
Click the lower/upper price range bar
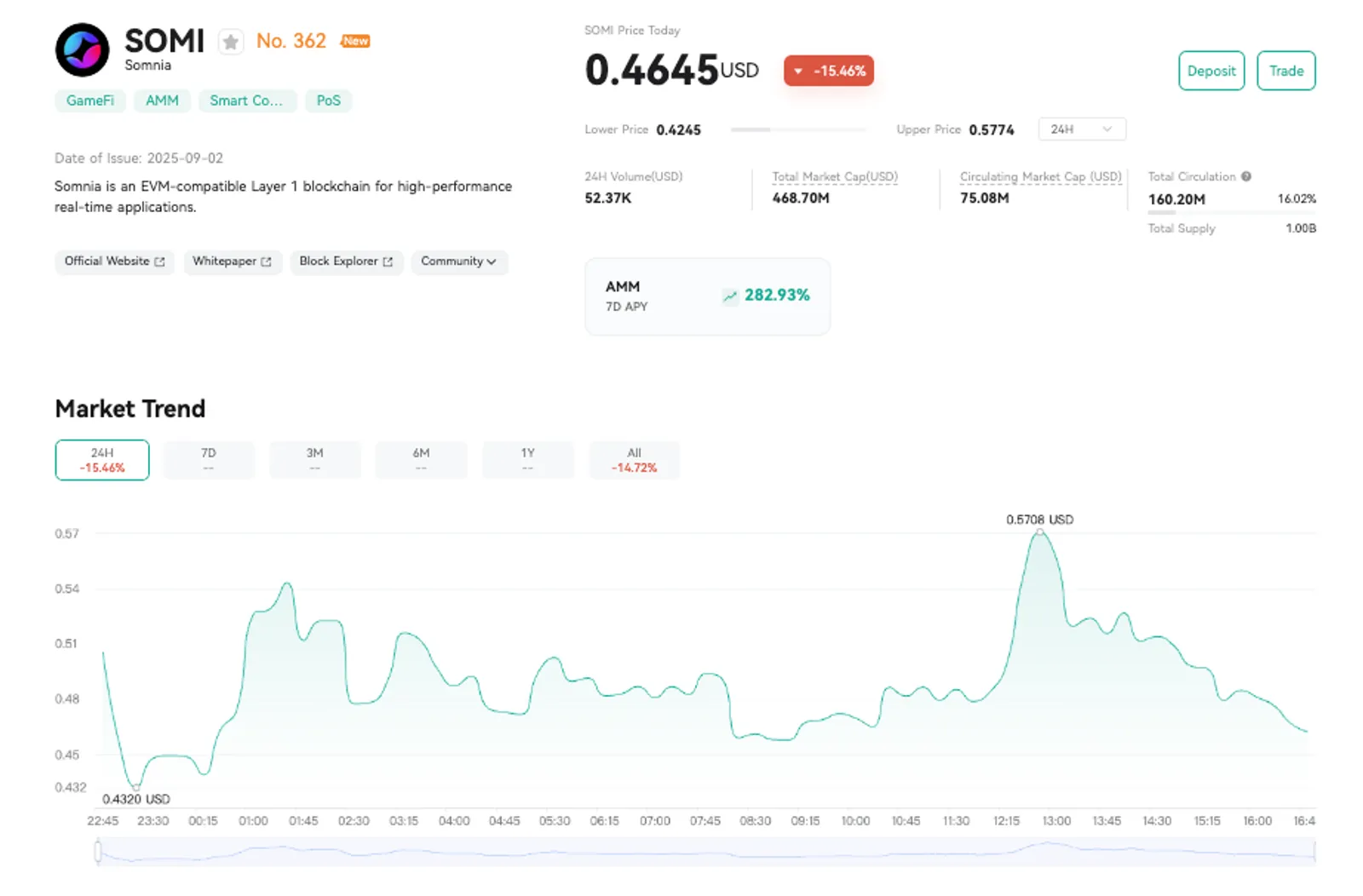point(798,129)
